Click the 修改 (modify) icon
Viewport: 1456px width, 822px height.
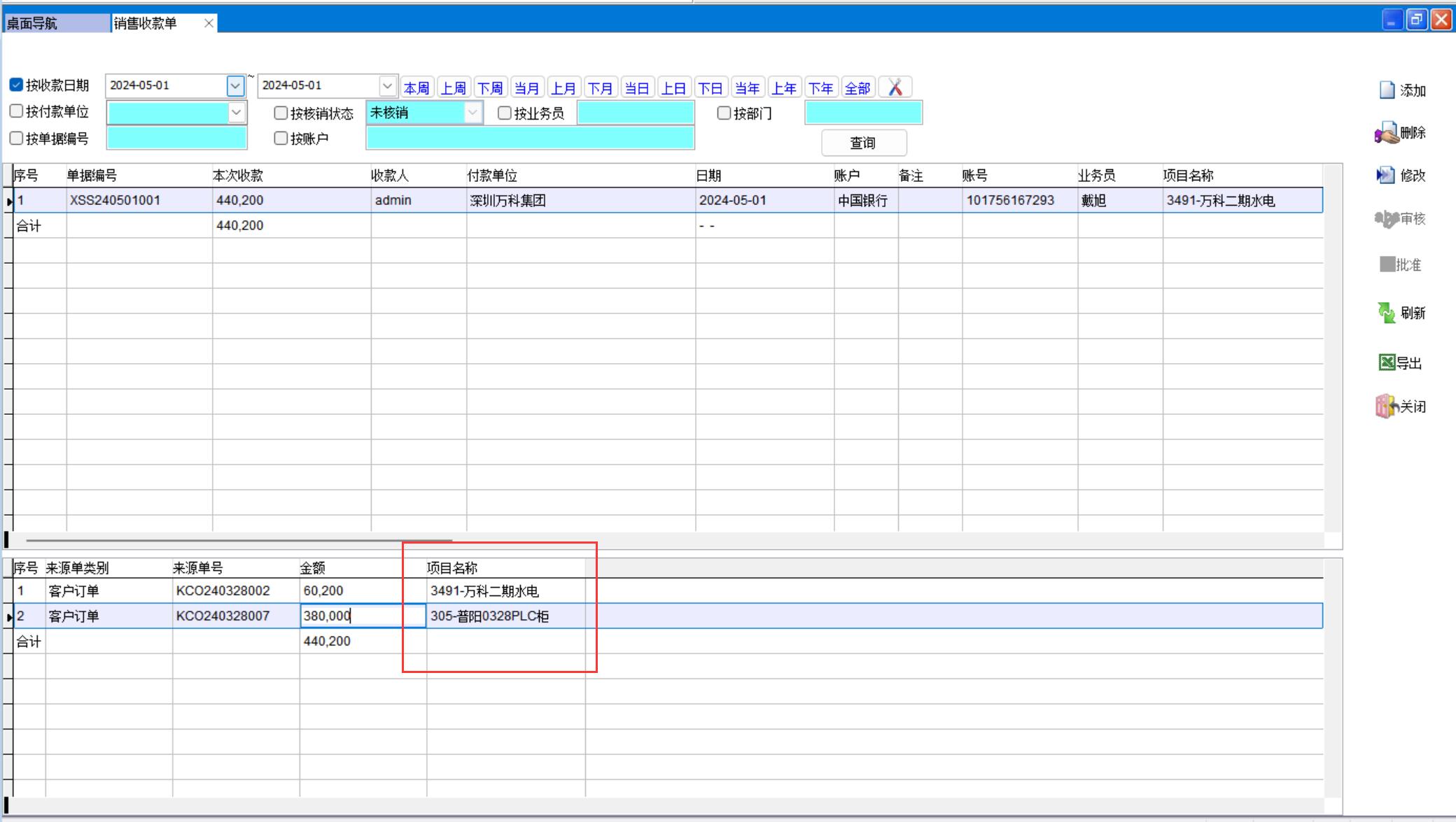click(x=1385, y=175)
